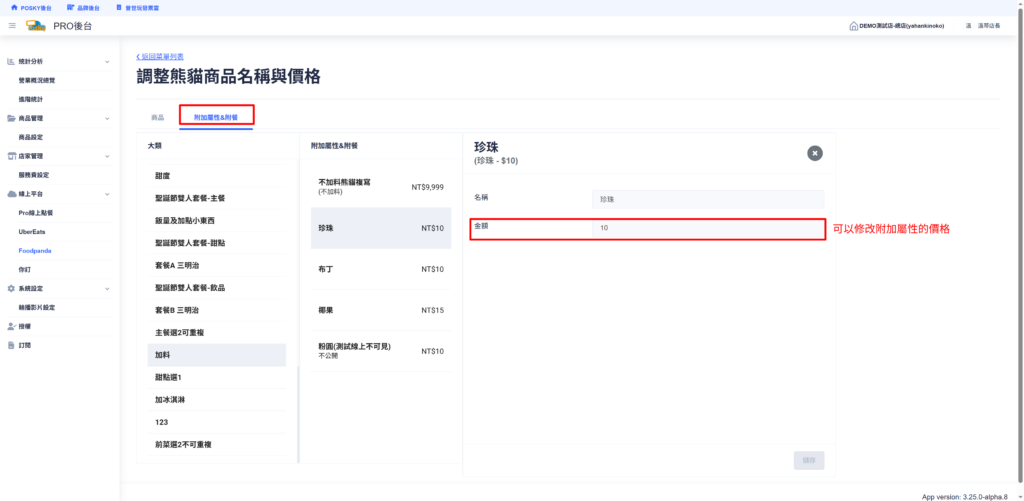Switch to the 商品 tab

(157, 117)
